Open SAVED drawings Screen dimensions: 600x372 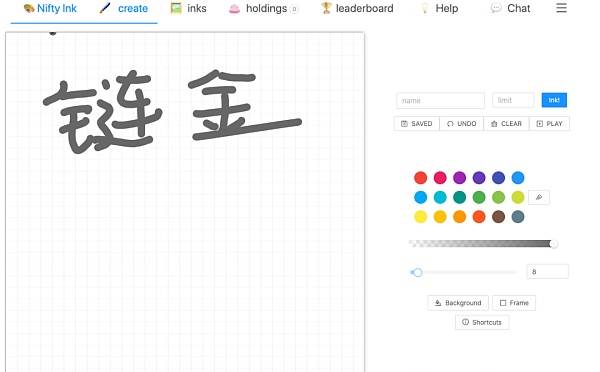(417, 124)
